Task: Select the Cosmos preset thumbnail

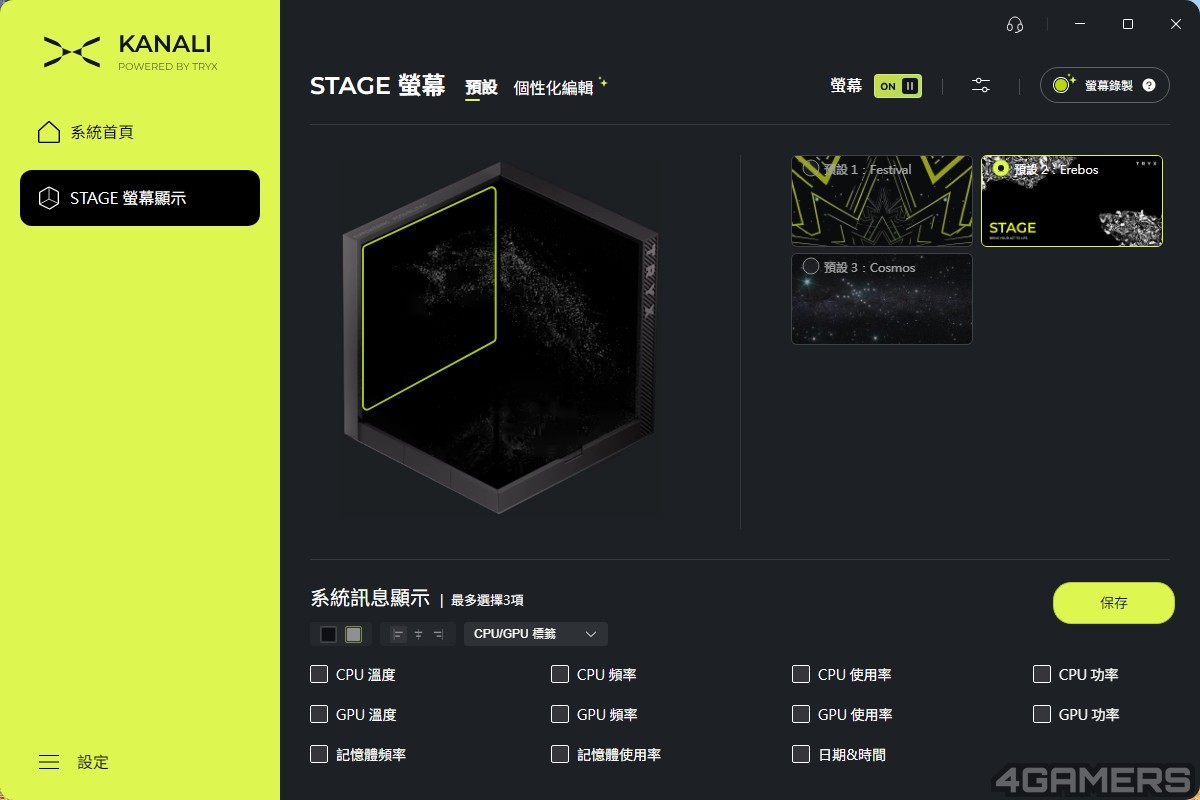Action: [882, 299]
